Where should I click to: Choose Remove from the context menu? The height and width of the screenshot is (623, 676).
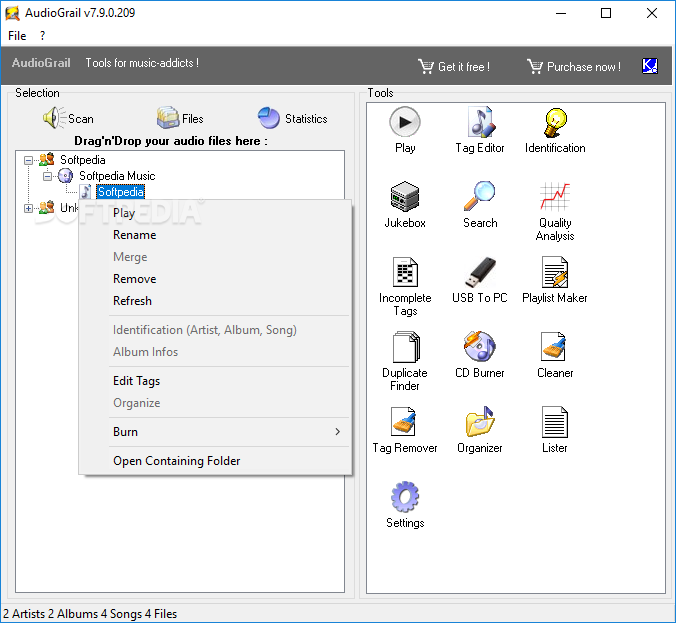[216, 279]
